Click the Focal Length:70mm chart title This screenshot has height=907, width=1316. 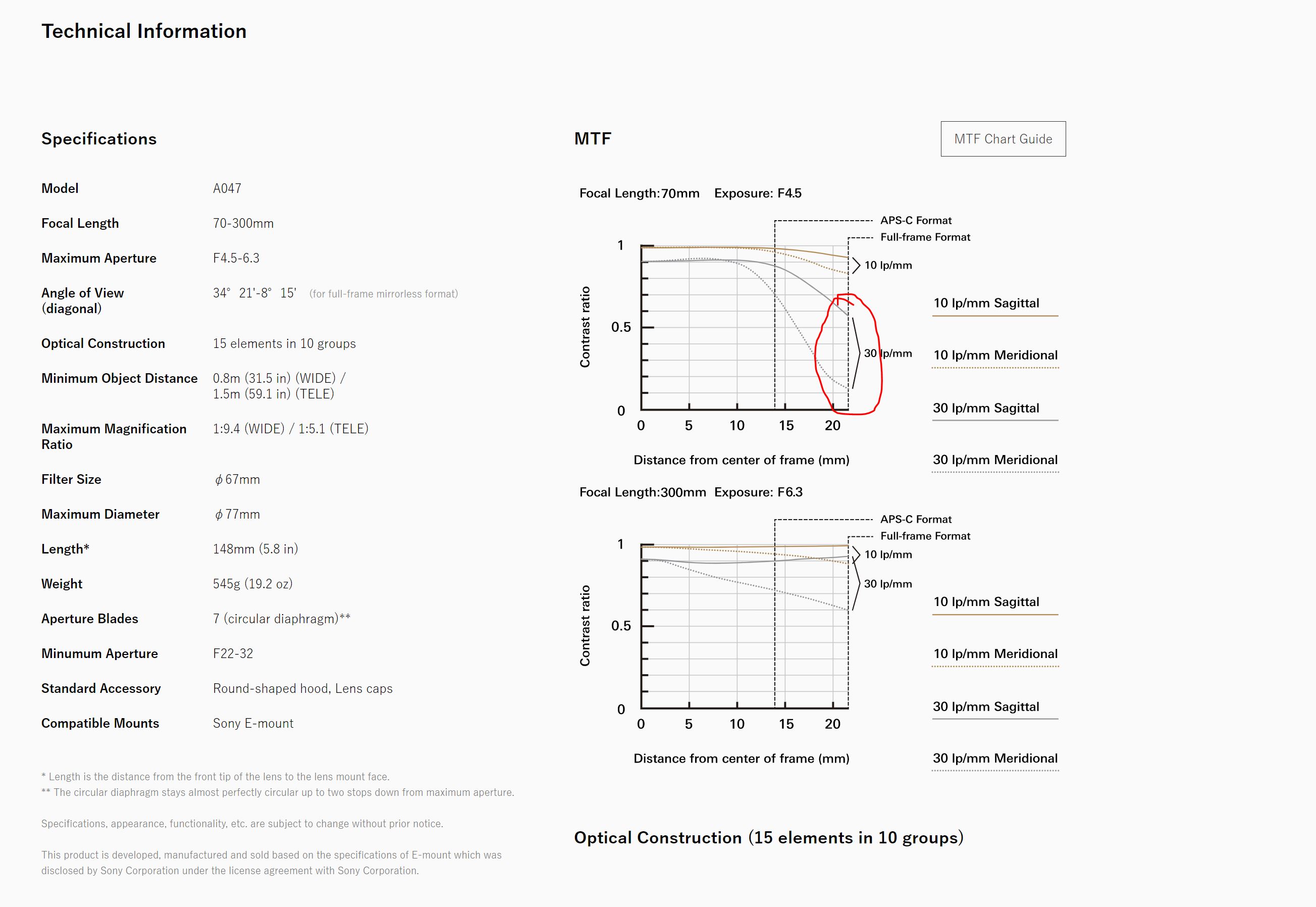click(x=639, y=193)
